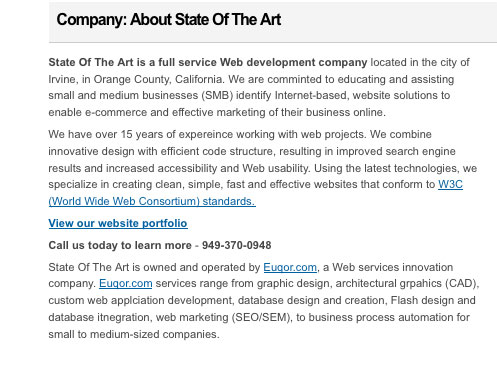The width and height of the screenshot is (497, 369).
Task: Visit Euqor.com link after 'operated by'
Action: click(x=290, y=267)
